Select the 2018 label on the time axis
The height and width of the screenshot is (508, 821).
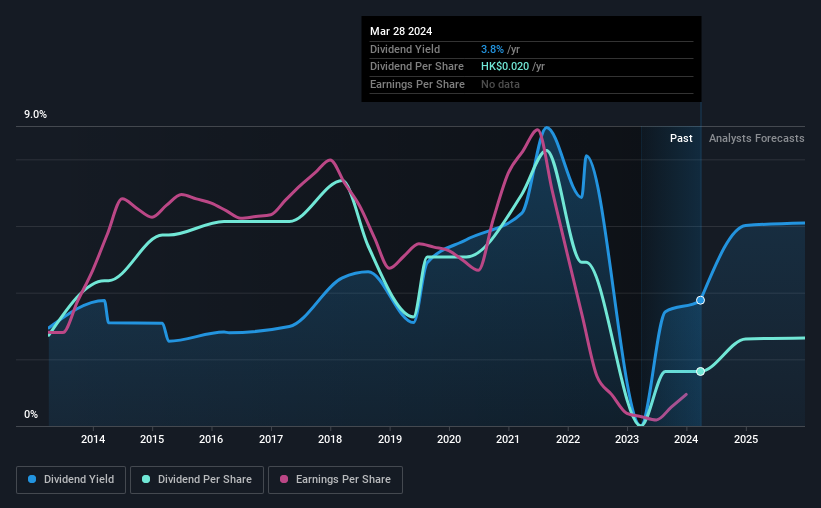(x=330, y=439)
